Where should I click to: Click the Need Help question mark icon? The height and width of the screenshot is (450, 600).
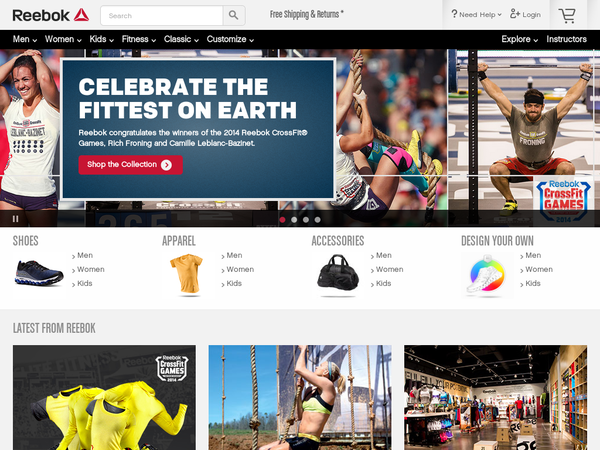click(x=454, y=14)
